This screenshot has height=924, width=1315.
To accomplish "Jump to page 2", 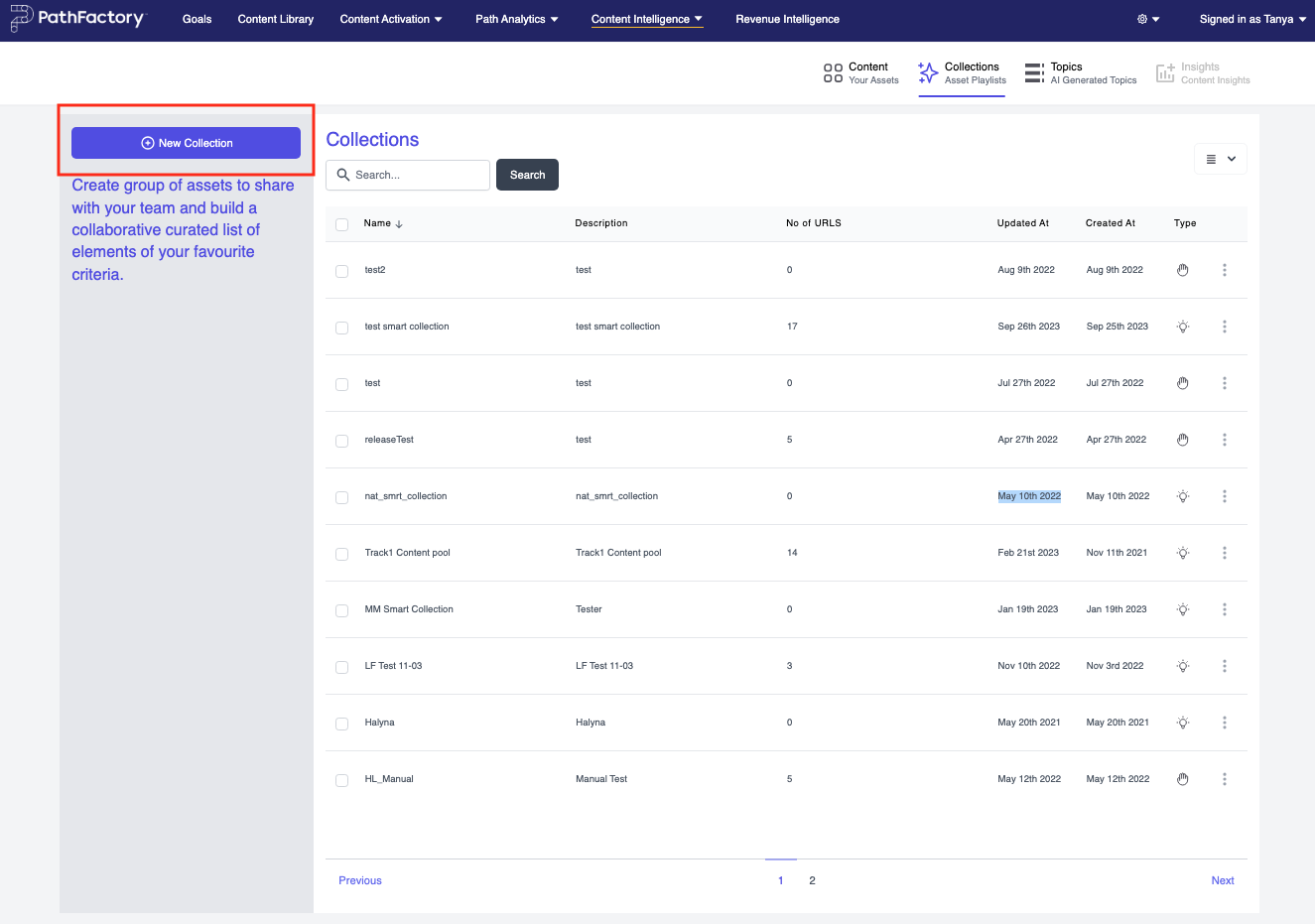I will pos(812,880).
